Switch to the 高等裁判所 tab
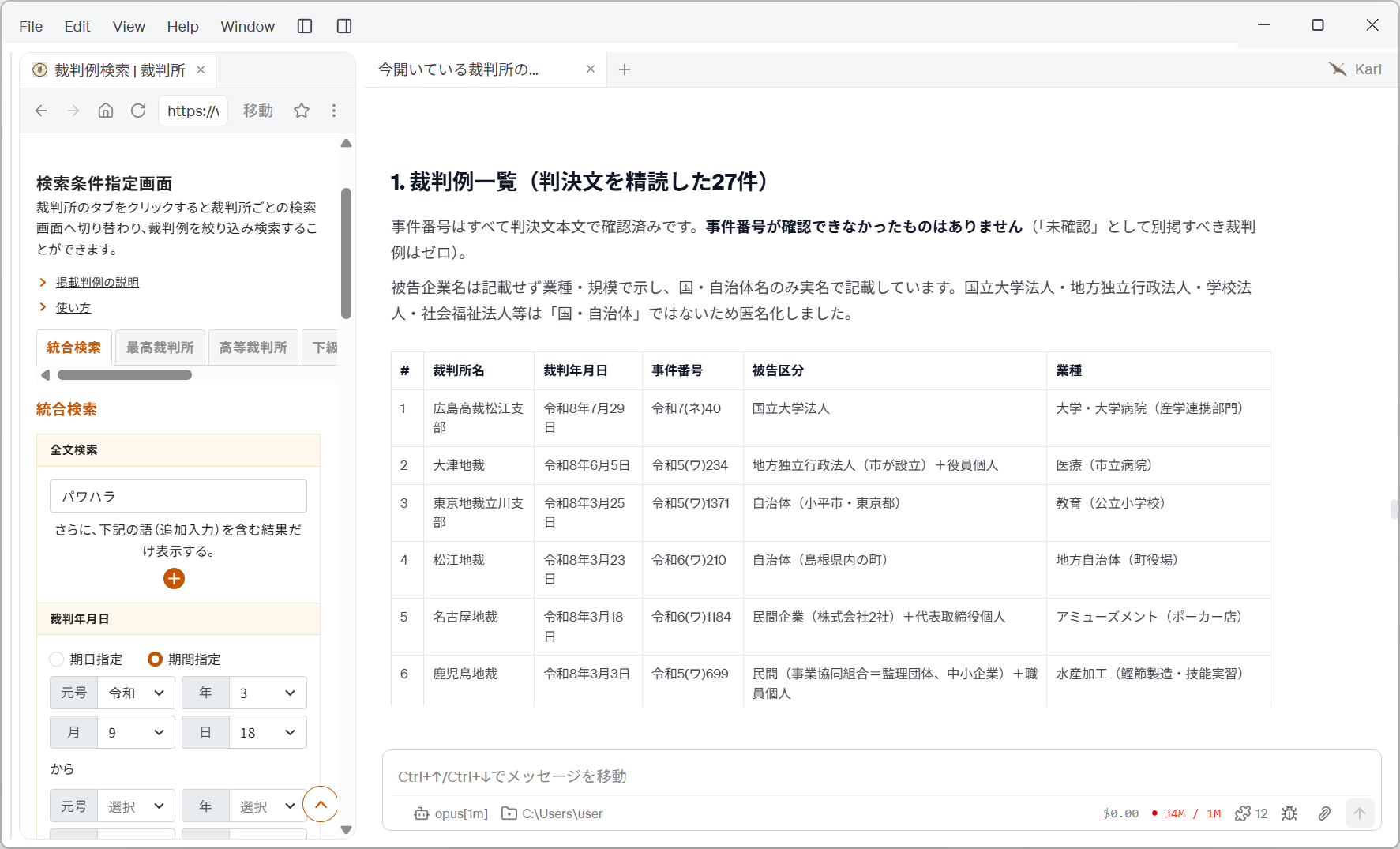Viewport: 1400px width, 849px height. (253, 347)
